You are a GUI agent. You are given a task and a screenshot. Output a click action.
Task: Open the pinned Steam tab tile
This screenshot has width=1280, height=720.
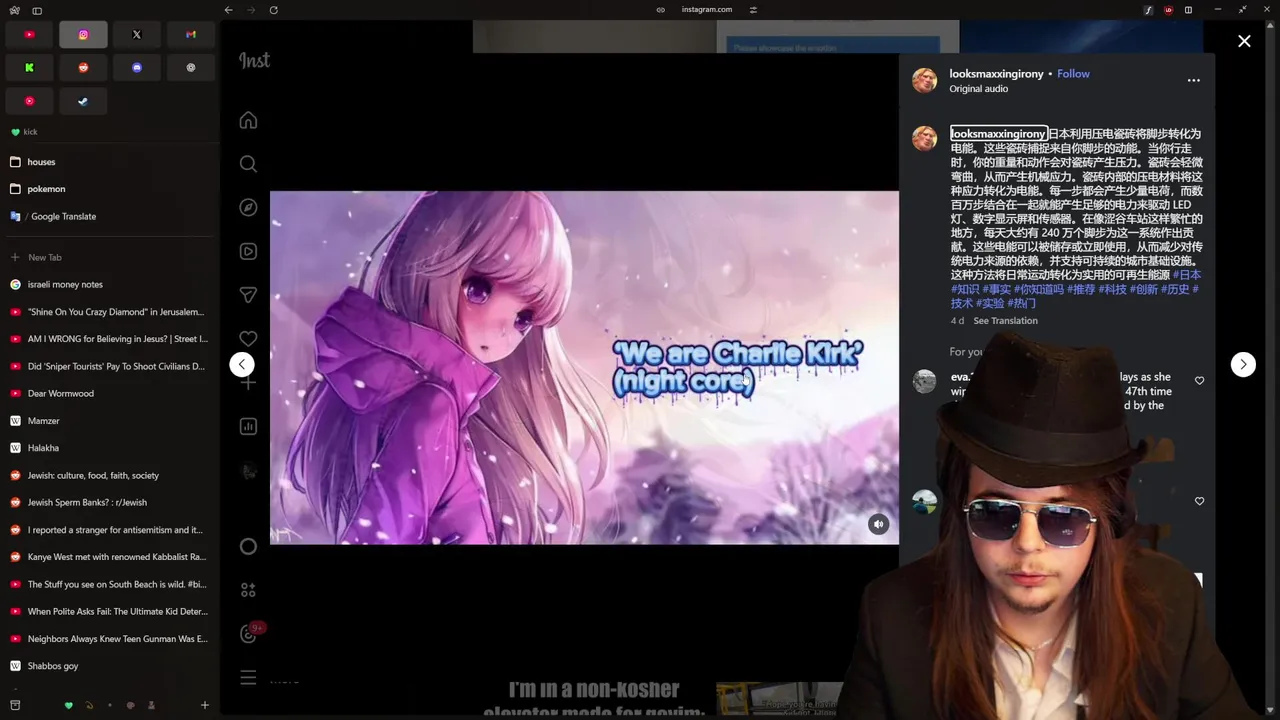coord(83,101)
